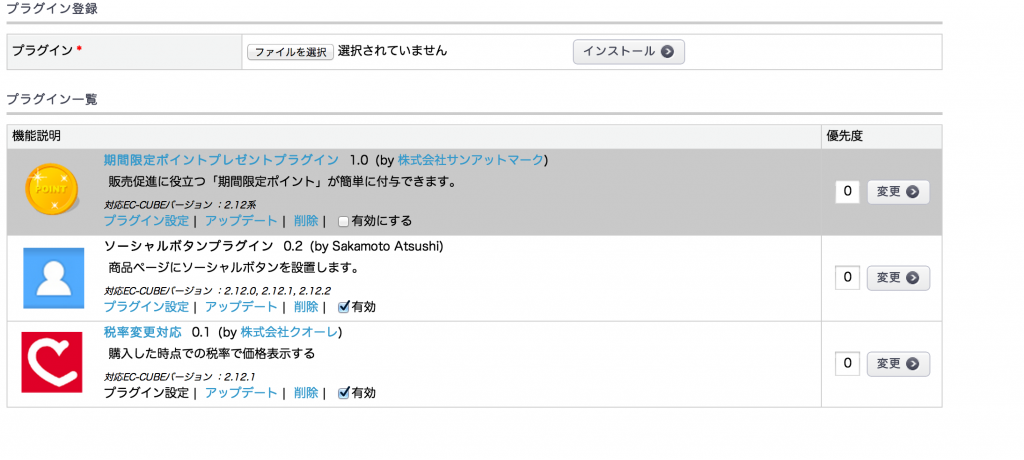Screen dimensions: 1024x460
Task: Click アップデート for 期間限定ポイント plugin
Action: click(241, 221)
